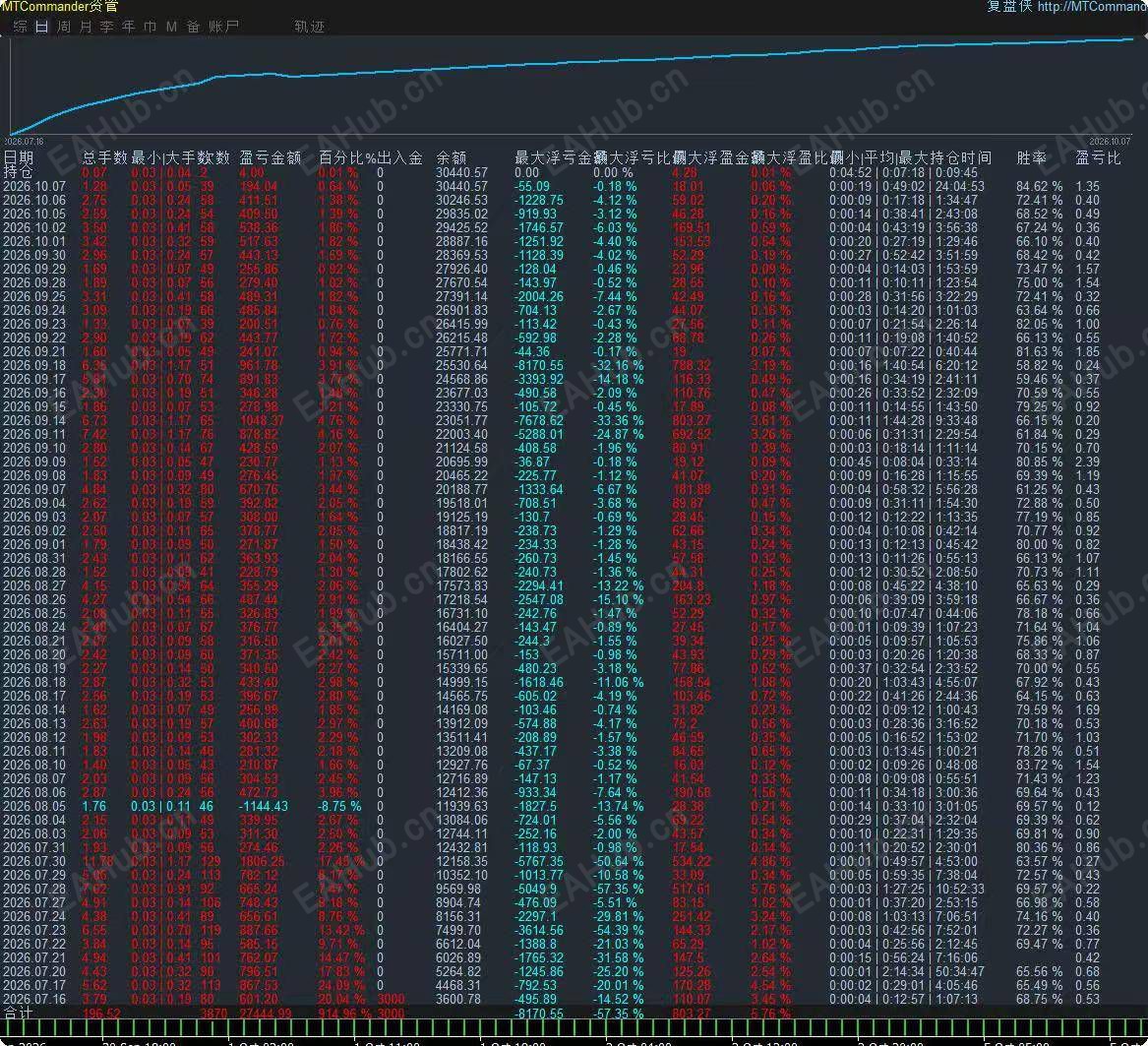This screenshot has height=1046, width=1148.
Task: Switch to the 综 summary tab
Action: point(21,27)
